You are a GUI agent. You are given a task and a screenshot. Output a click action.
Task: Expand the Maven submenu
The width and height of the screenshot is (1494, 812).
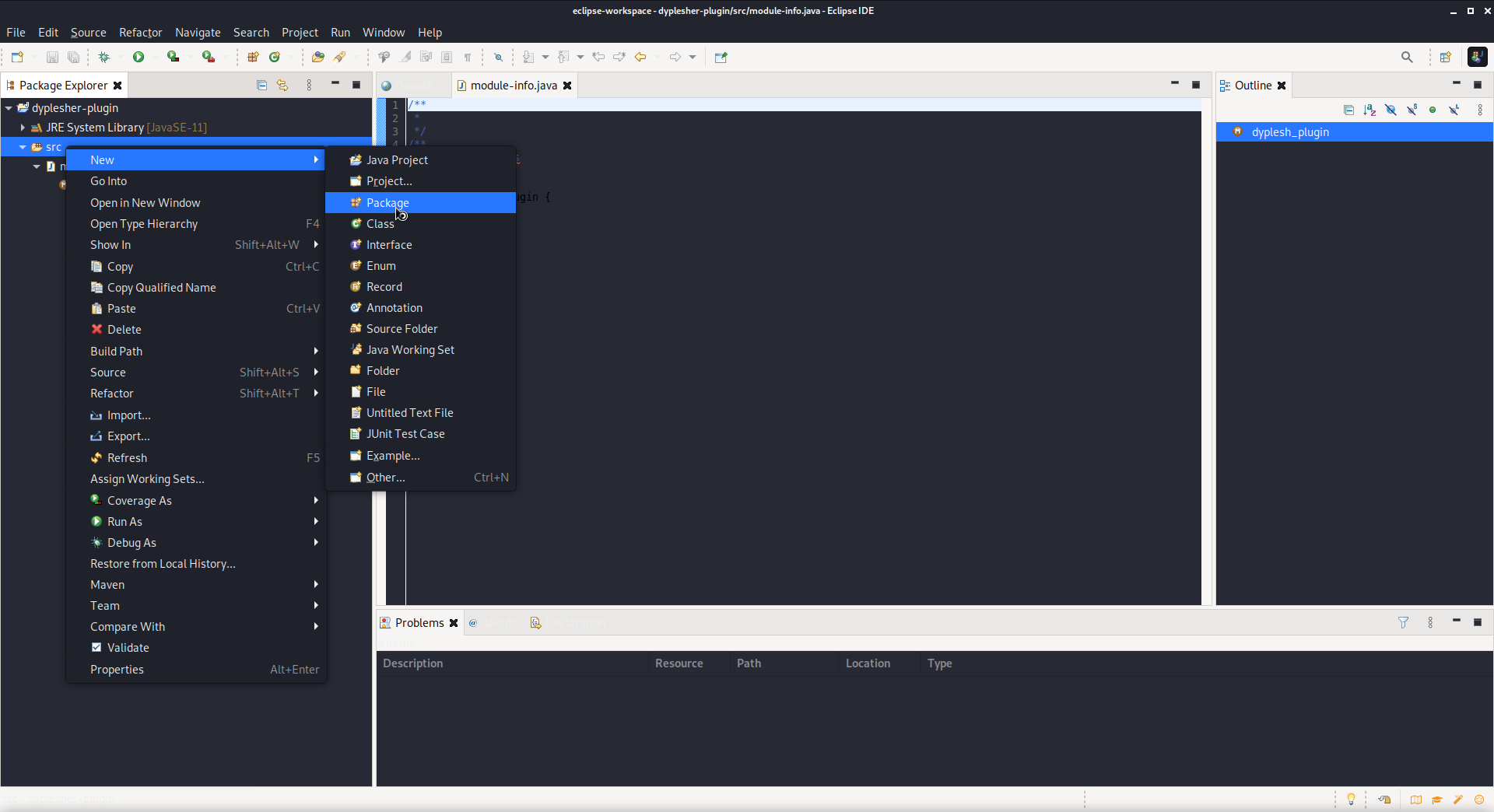pos(196,585)
